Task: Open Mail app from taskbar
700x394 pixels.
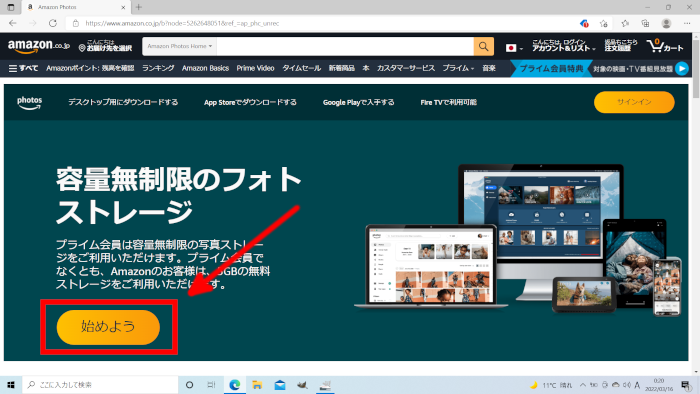Action: pyautogui.click(x=280, y=385)
